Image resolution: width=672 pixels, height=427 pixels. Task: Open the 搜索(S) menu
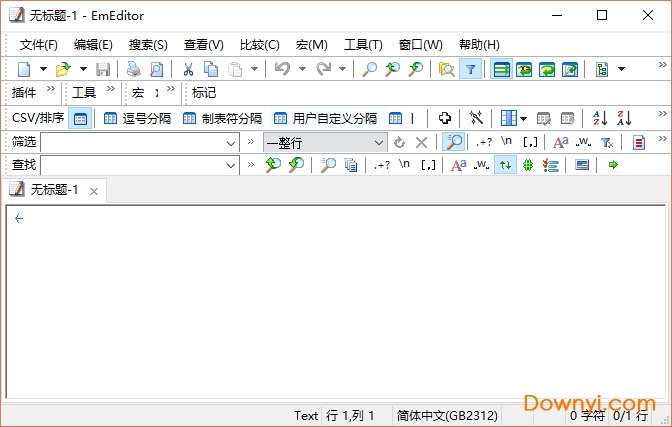[148, 45]
